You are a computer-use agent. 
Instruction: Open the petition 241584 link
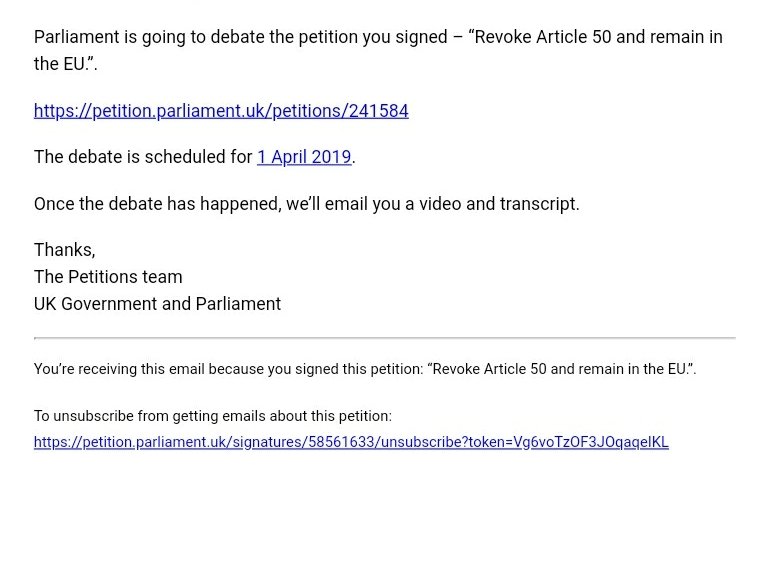(221, 111)
